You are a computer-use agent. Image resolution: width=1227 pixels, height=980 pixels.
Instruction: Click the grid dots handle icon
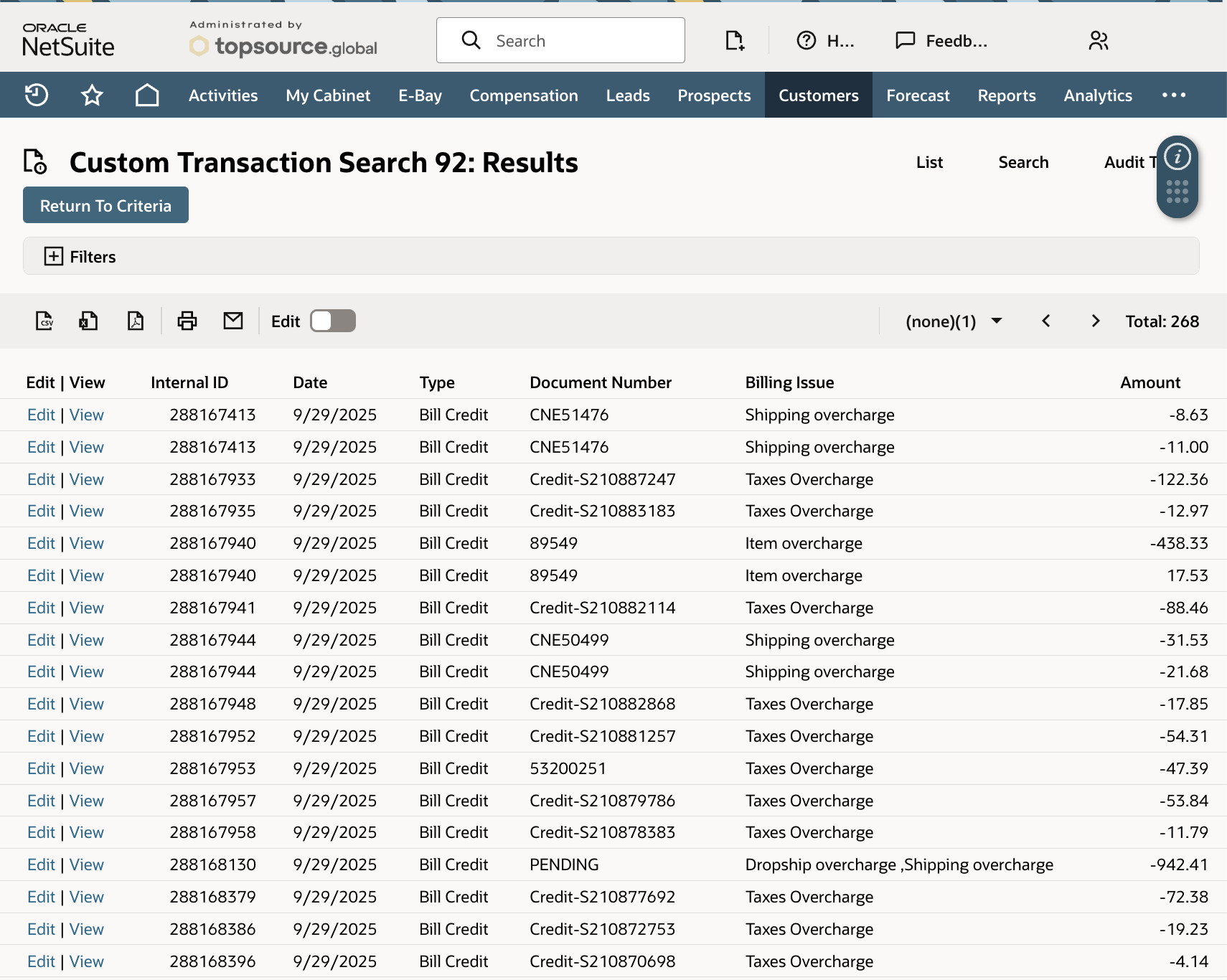click(1177, 192)
